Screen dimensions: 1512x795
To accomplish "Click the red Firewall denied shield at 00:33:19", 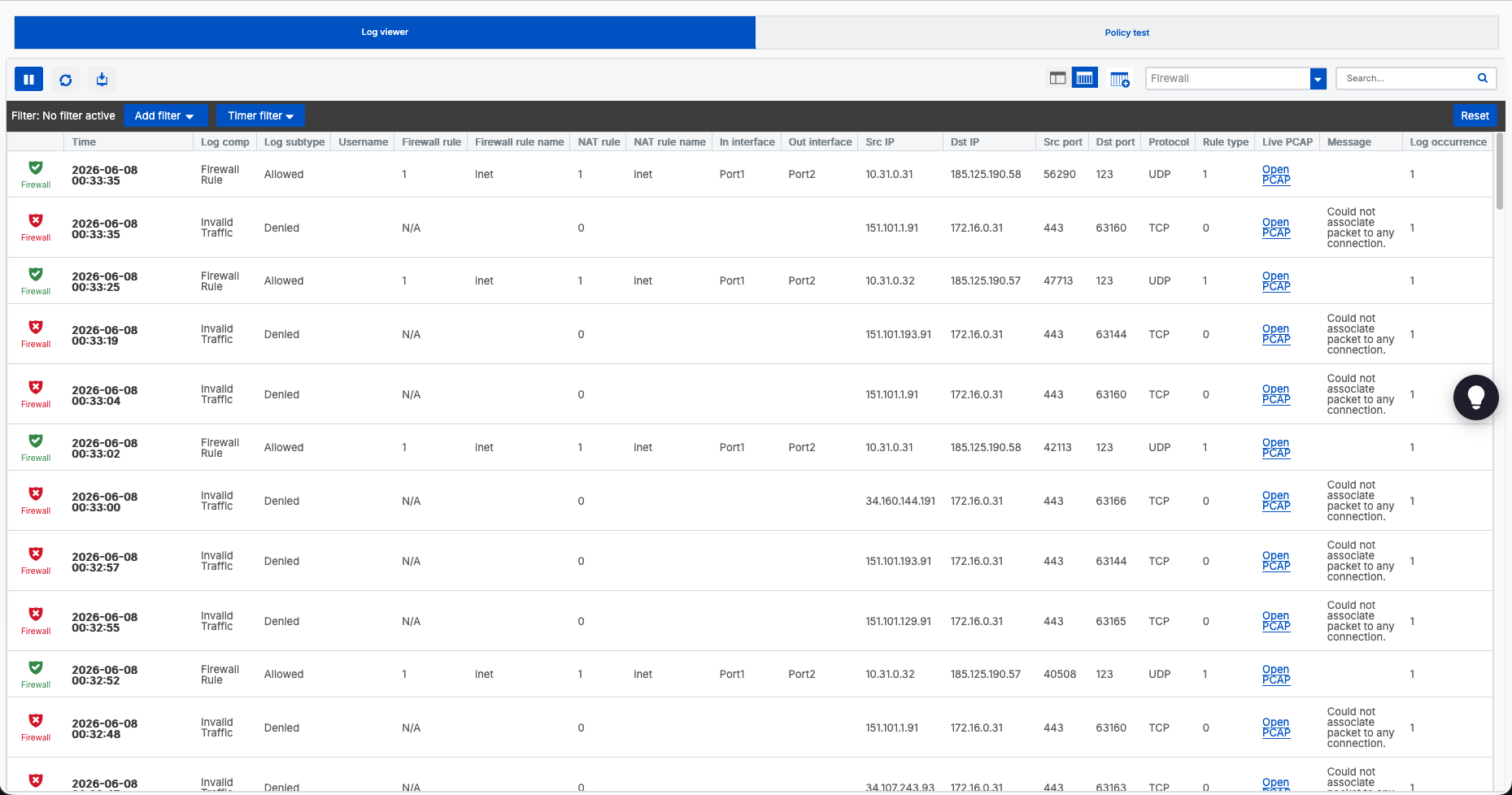I will [x=36, y=327].
